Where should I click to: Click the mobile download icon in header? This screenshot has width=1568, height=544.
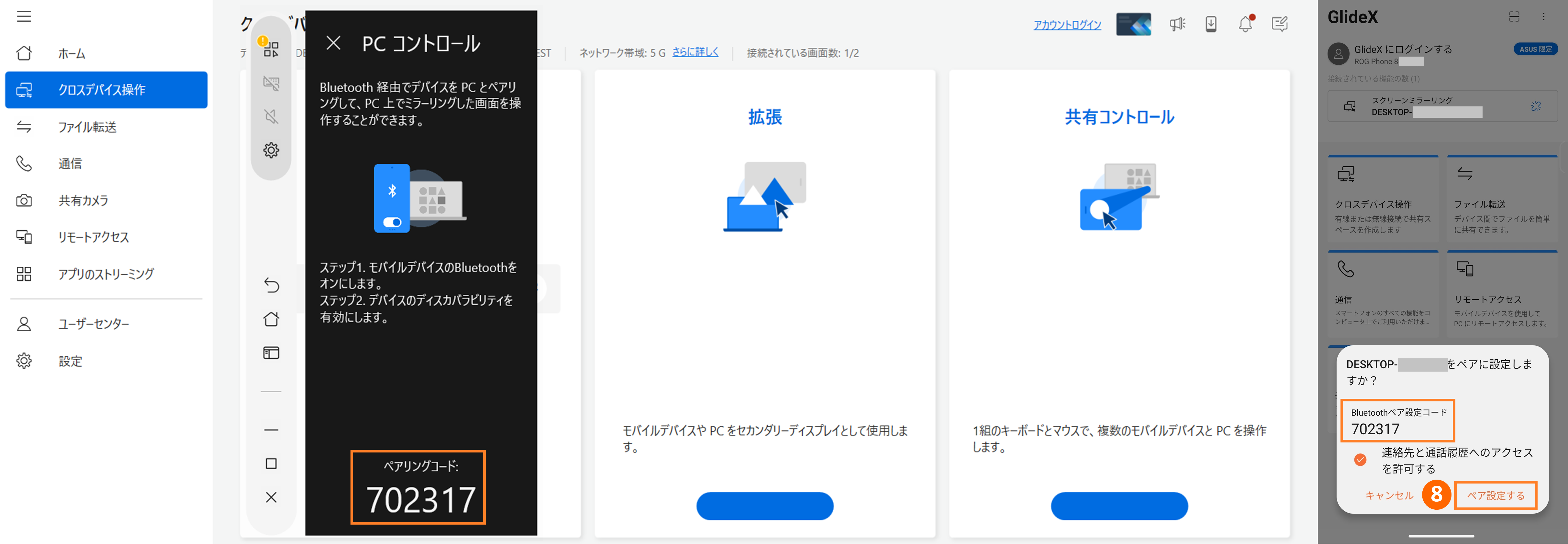[1211, 24]
